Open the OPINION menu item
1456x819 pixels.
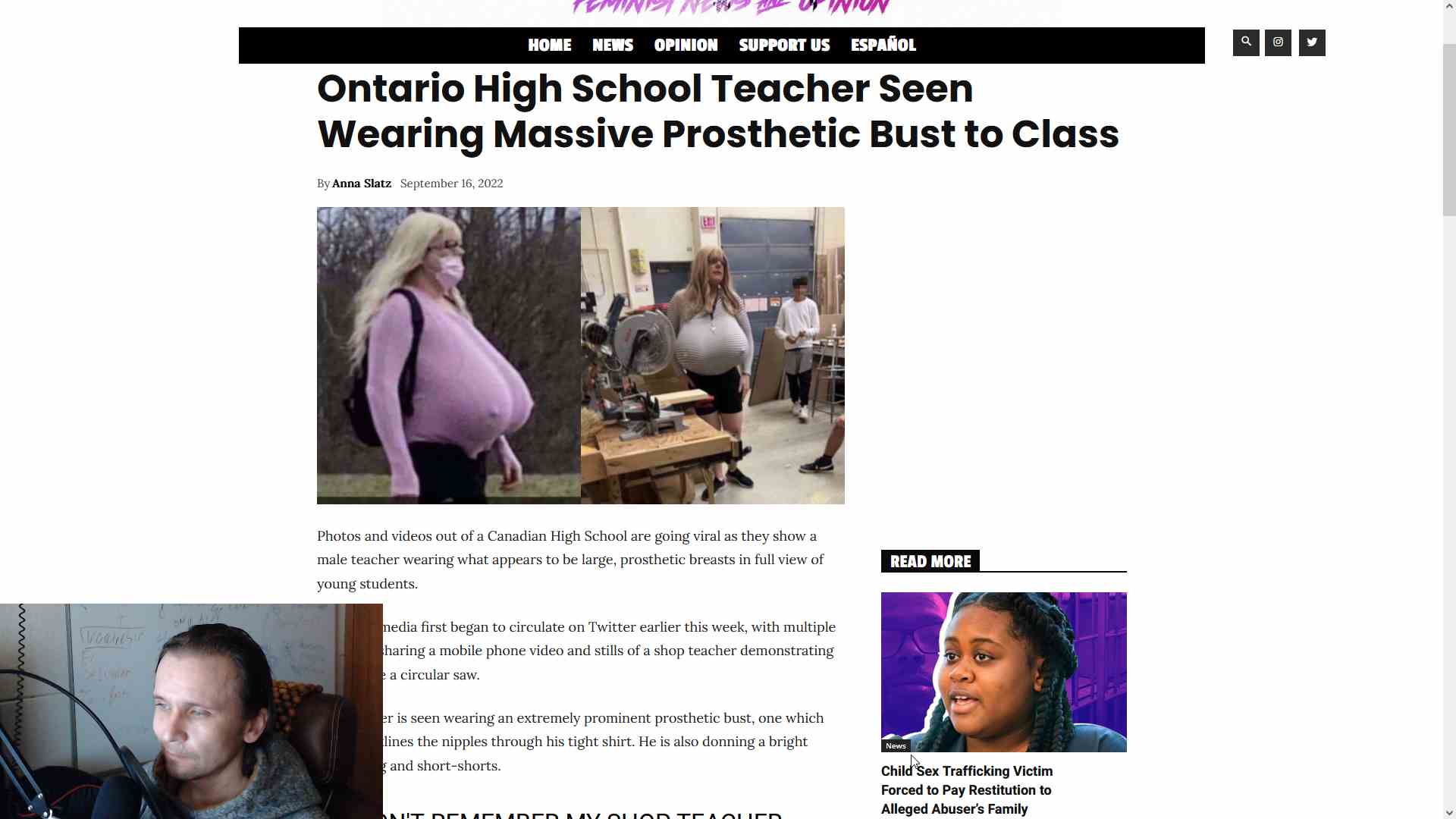click(x=686, y=45)
